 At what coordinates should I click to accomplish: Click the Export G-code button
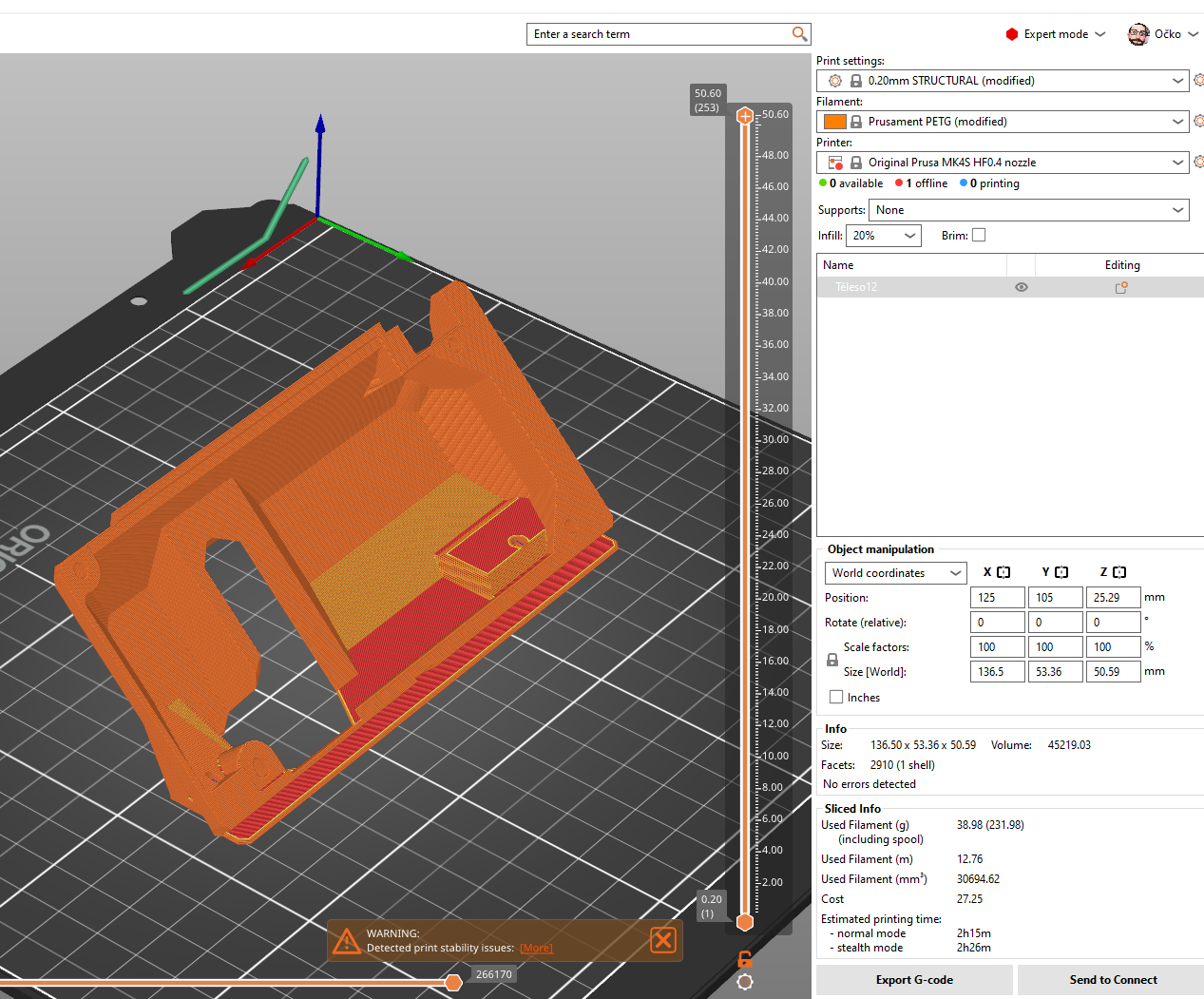click(x=914, y=980)
